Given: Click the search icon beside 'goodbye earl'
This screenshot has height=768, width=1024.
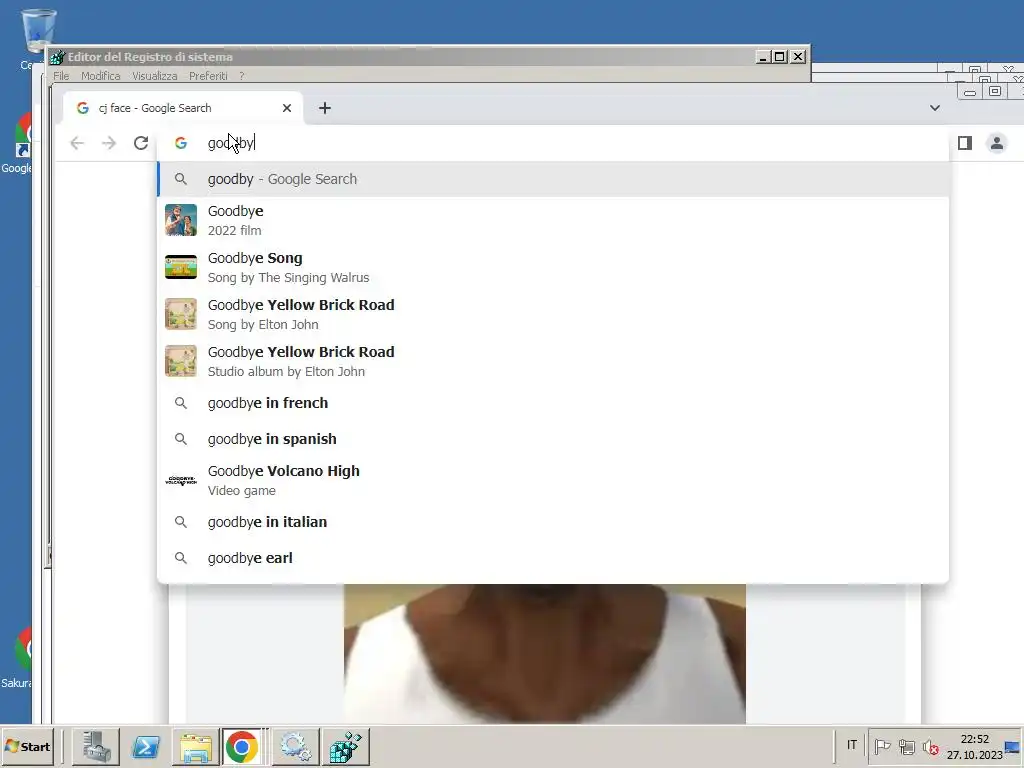Looking at the screenshot, I should pyautogui.click(x=181, y=558).
